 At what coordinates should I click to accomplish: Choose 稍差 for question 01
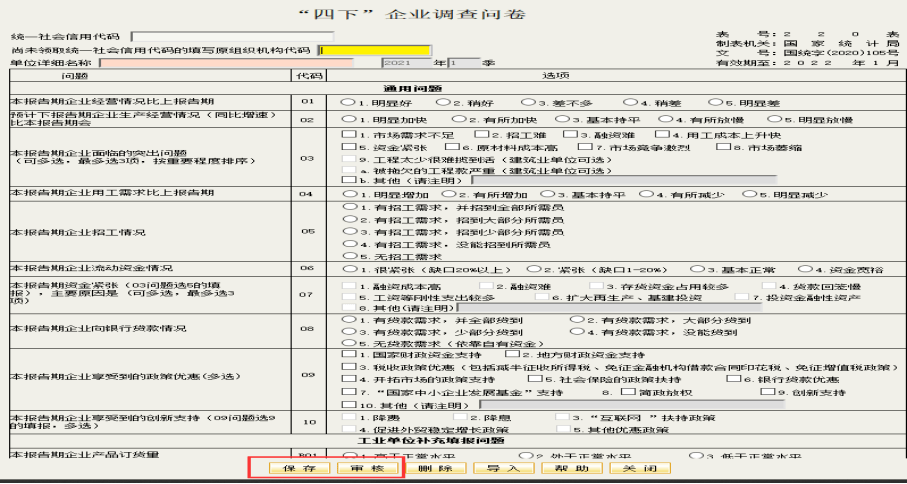pyautogui.click(x=629, y=102)
